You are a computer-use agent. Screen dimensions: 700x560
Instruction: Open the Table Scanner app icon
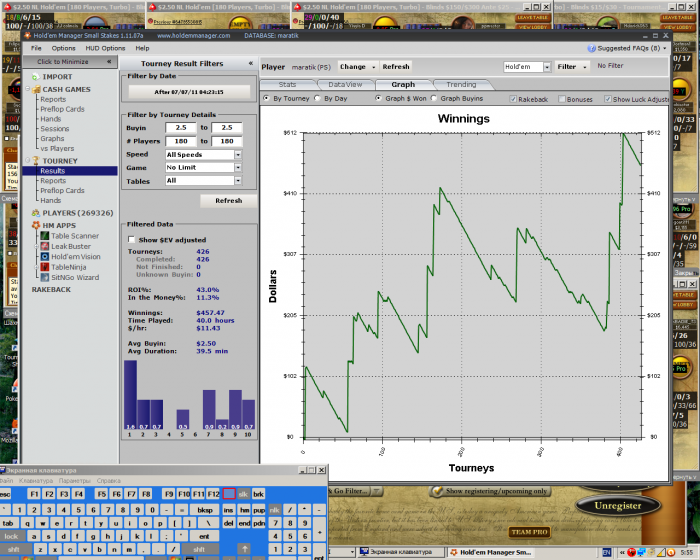pos(43,235)
